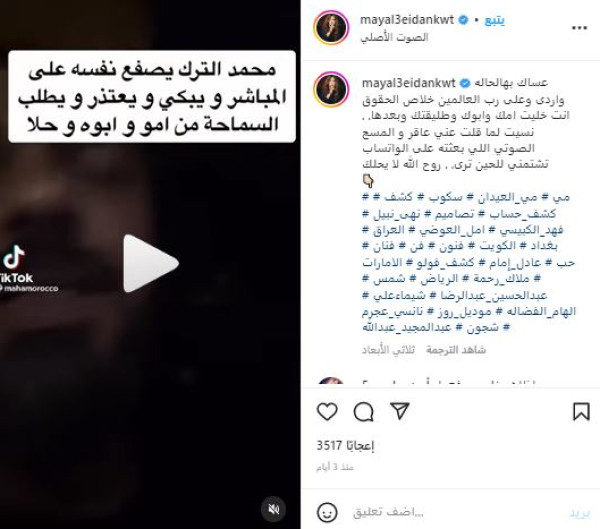Open mayal3eidankwt profile picture in header

(331, 28)
